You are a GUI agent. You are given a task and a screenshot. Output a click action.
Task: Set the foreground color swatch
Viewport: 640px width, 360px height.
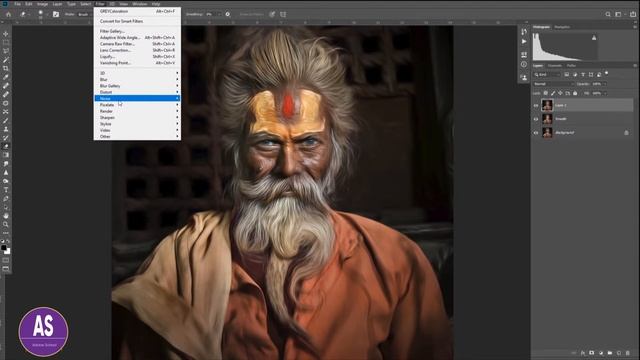[x=4, y=248]
